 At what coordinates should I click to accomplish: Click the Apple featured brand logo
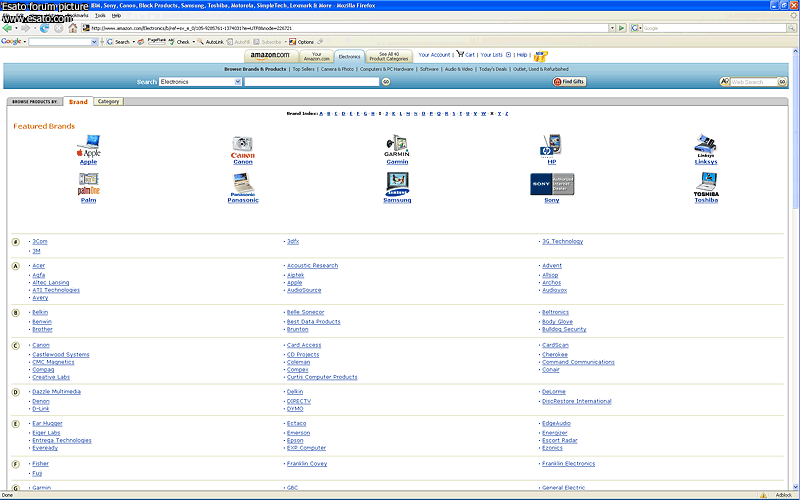89,146
